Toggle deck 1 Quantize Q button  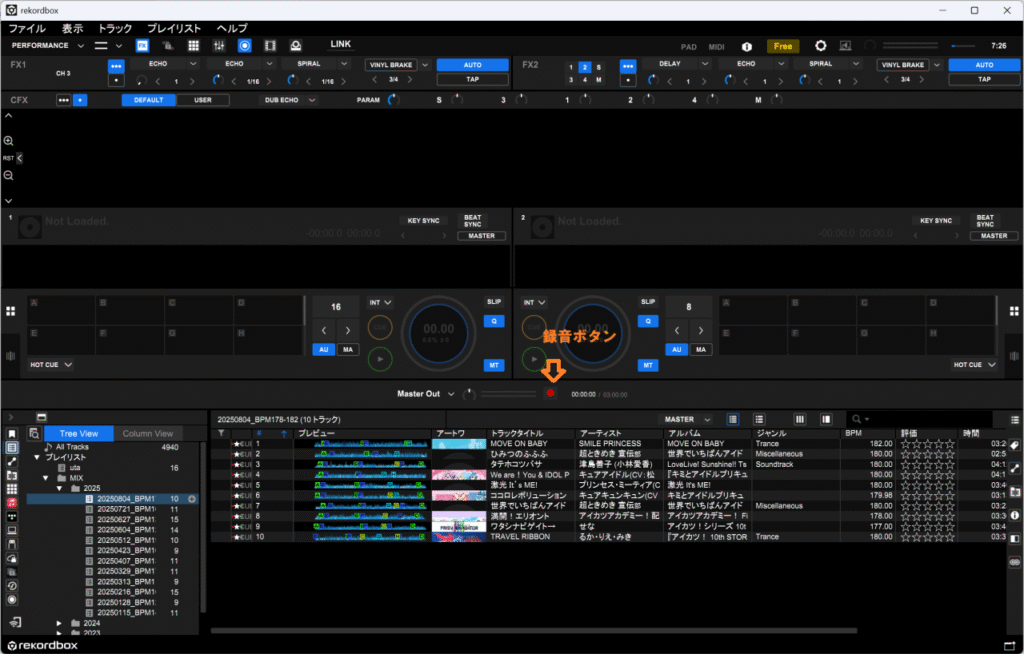(494, 321)
